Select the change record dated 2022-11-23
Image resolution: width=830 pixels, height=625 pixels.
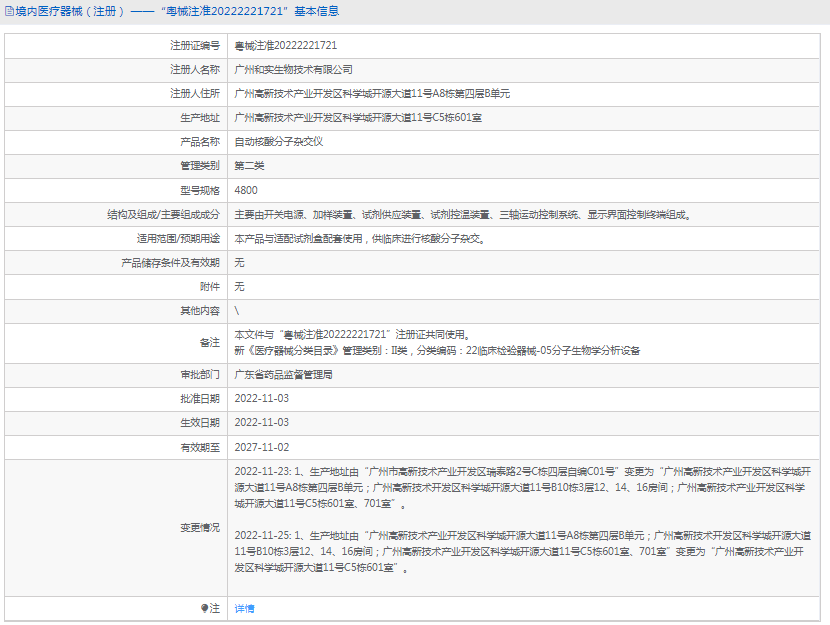pyautogui.click(x=522, y=487)
